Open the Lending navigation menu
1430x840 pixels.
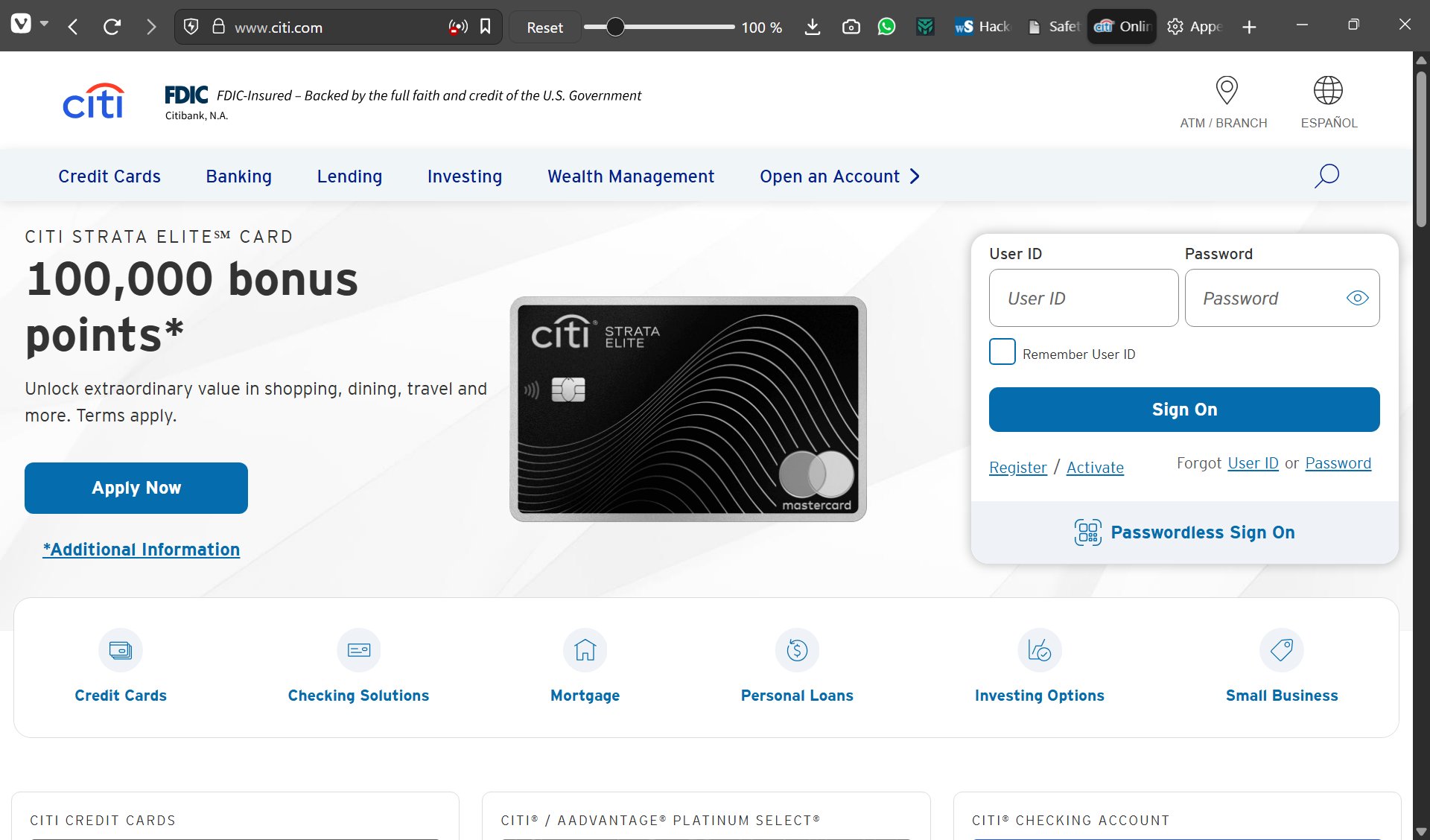point(349,176)
